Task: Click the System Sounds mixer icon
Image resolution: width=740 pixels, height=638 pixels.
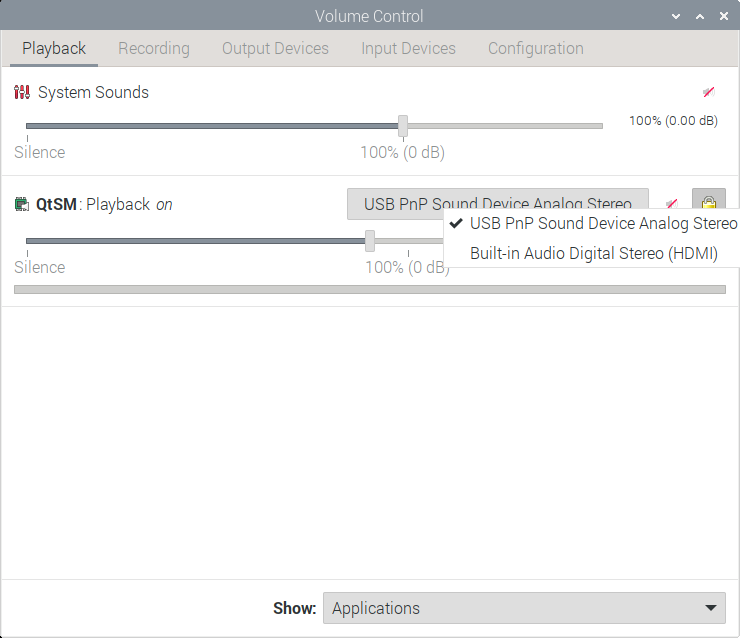Action: pyautogui.click(x=22, y=93)
